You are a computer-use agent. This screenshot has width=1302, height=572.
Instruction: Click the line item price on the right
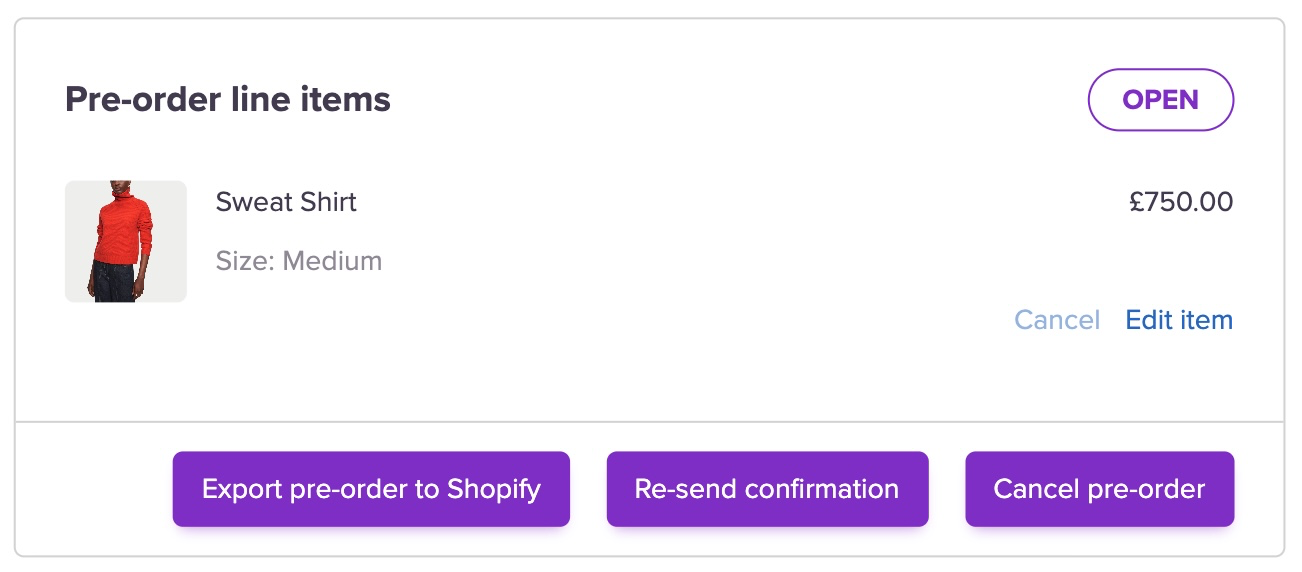point(1181,202)
